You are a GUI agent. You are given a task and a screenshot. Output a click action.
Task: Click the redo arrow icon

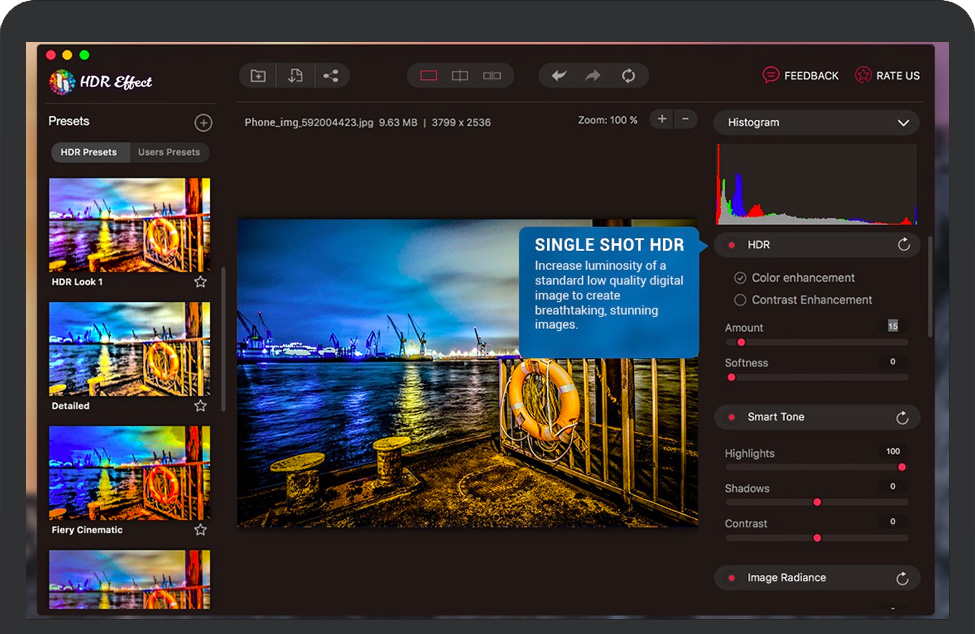pos(593,76)
